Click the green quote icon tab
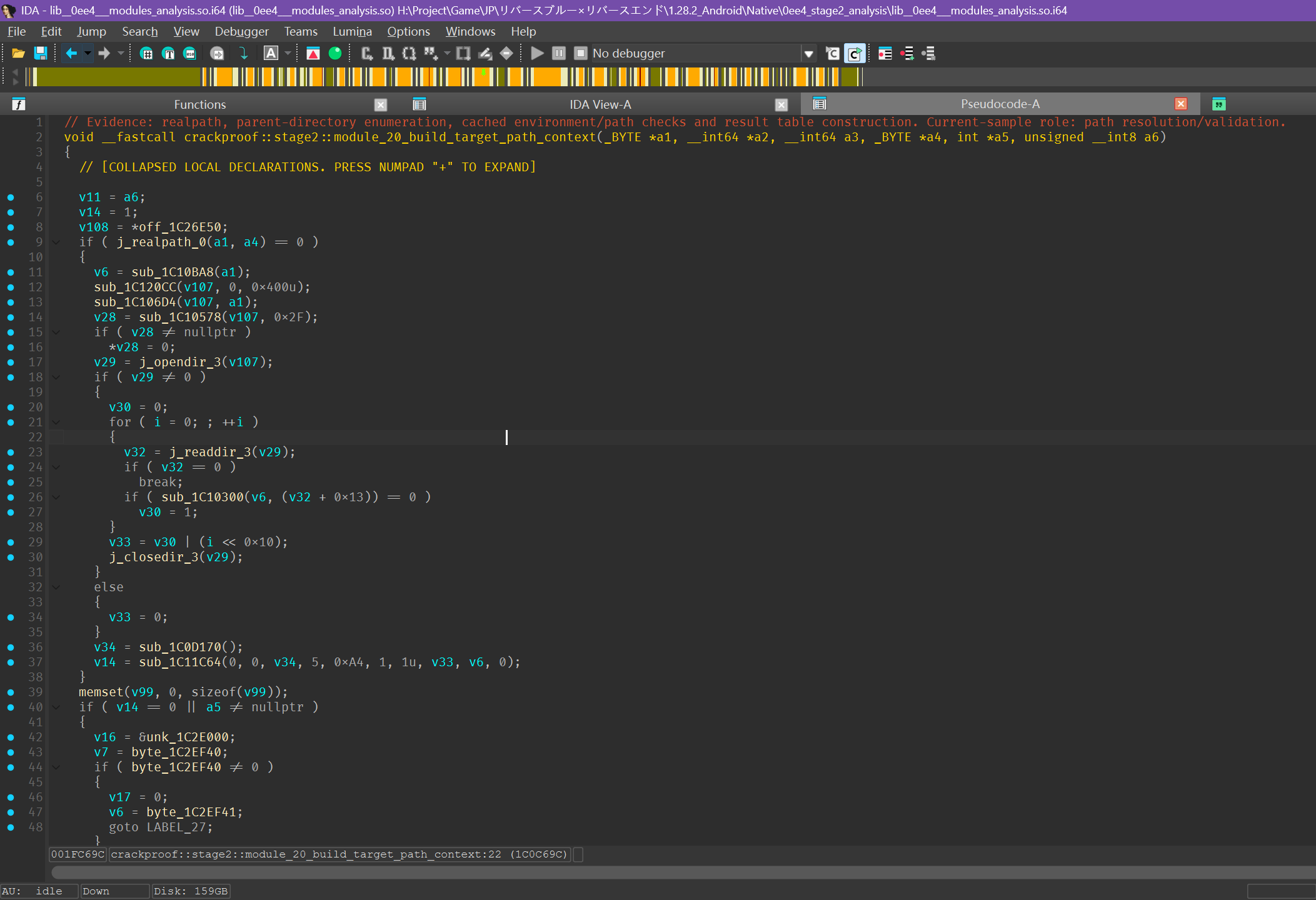1316x900 pixels. click(x=1218, y=104)
